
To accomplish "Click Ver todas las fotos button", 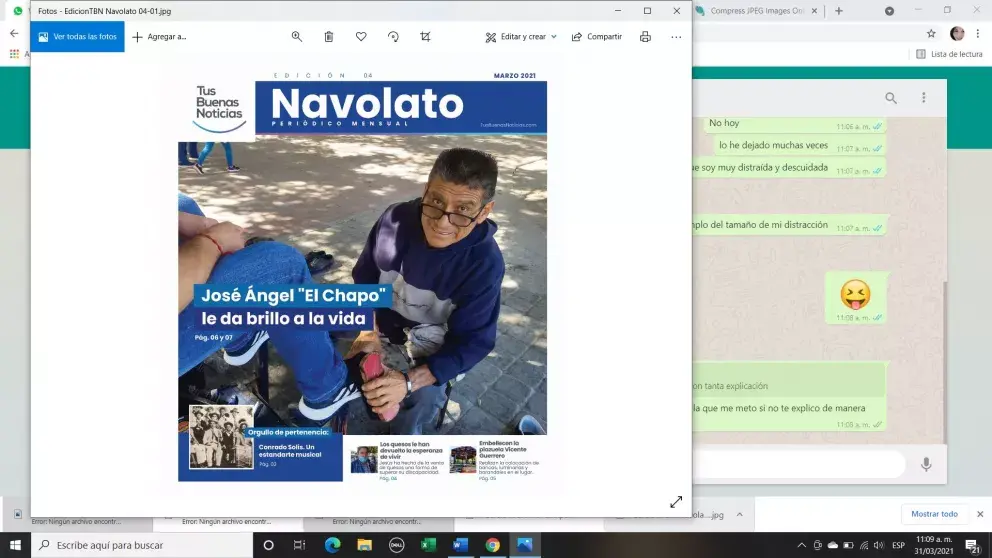I will (77, 37).
